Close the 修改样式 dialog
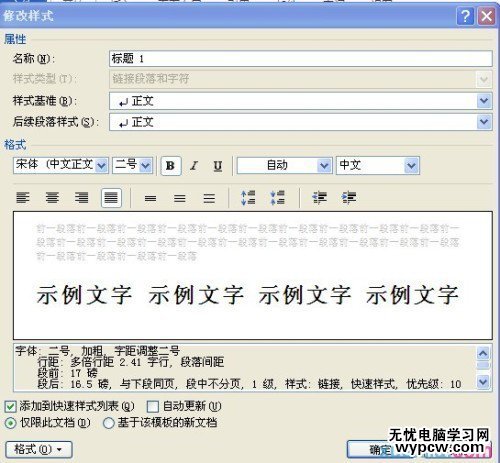This screenshot has height=463, width=500. [x=486, y=16]
